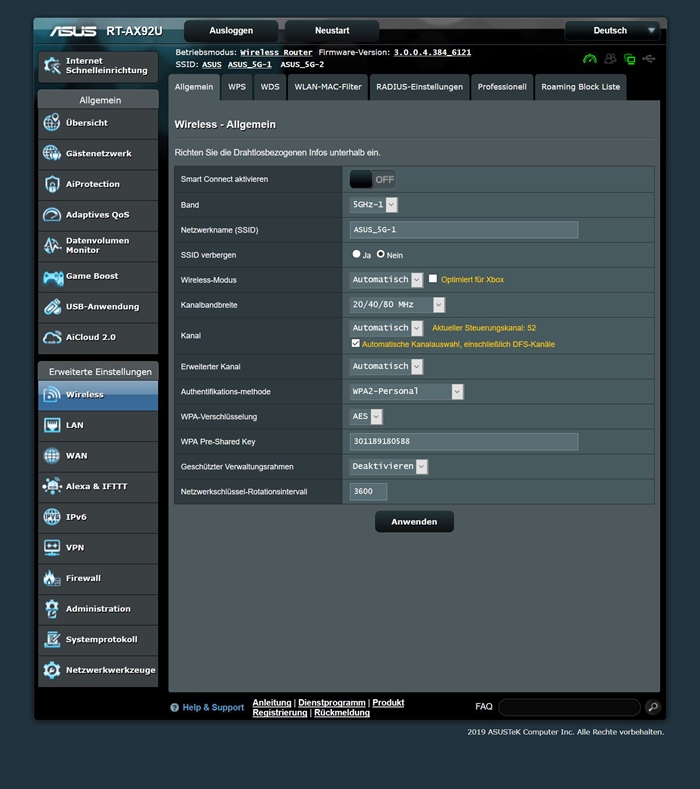
Task: Click the ASUS_5G-1 SSID link
Action: [250, 64]
